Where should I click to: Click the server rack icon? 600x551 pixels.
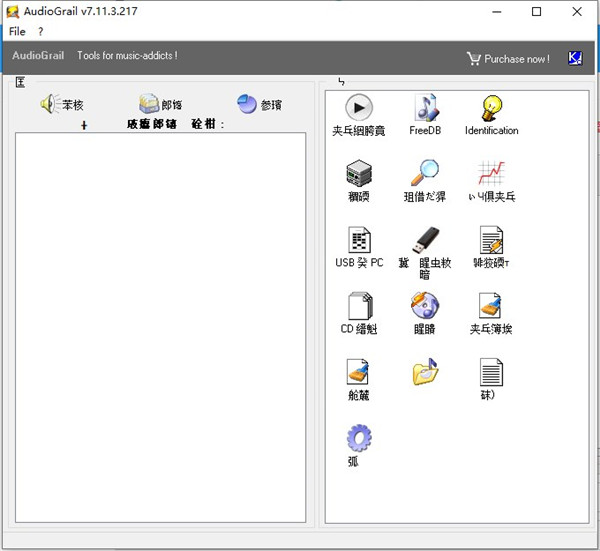[358, 173]
